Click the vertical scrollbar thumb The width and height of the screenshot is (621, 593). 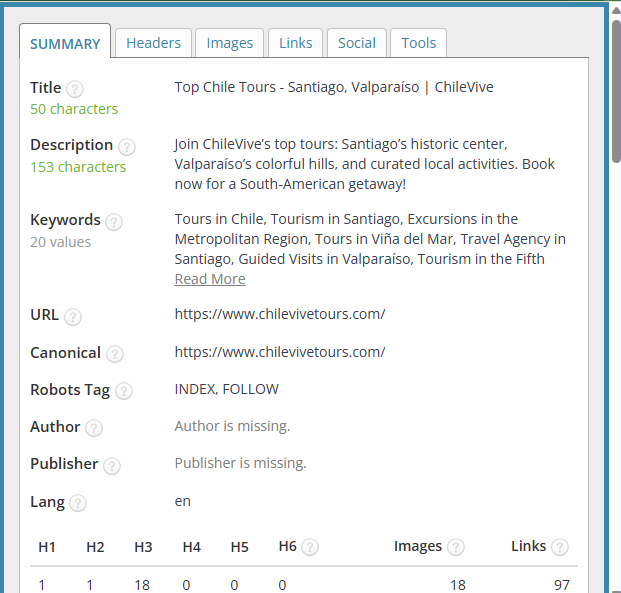(x=616, y=90)
